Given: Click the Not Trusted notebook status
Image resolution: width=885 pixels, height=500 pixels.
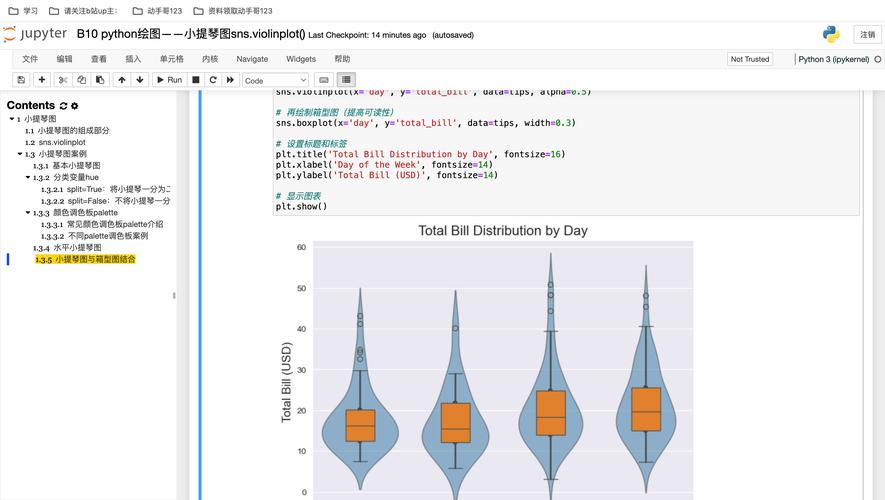Looking at the screenshot, I should (750, 59).
